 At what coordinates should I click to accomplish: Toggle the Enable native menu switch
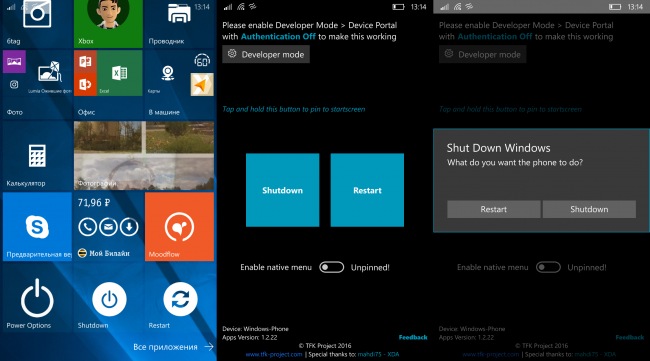[x=331, y=267]
